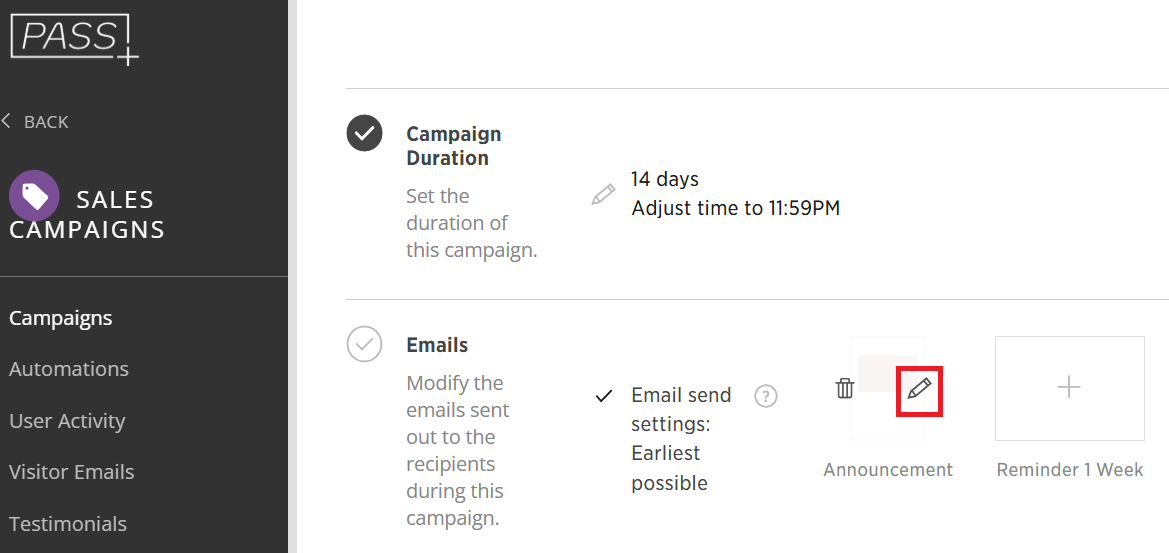Open Automations in the sidebar
This screenshot has height=553, width=1169.
click(69, 369)
